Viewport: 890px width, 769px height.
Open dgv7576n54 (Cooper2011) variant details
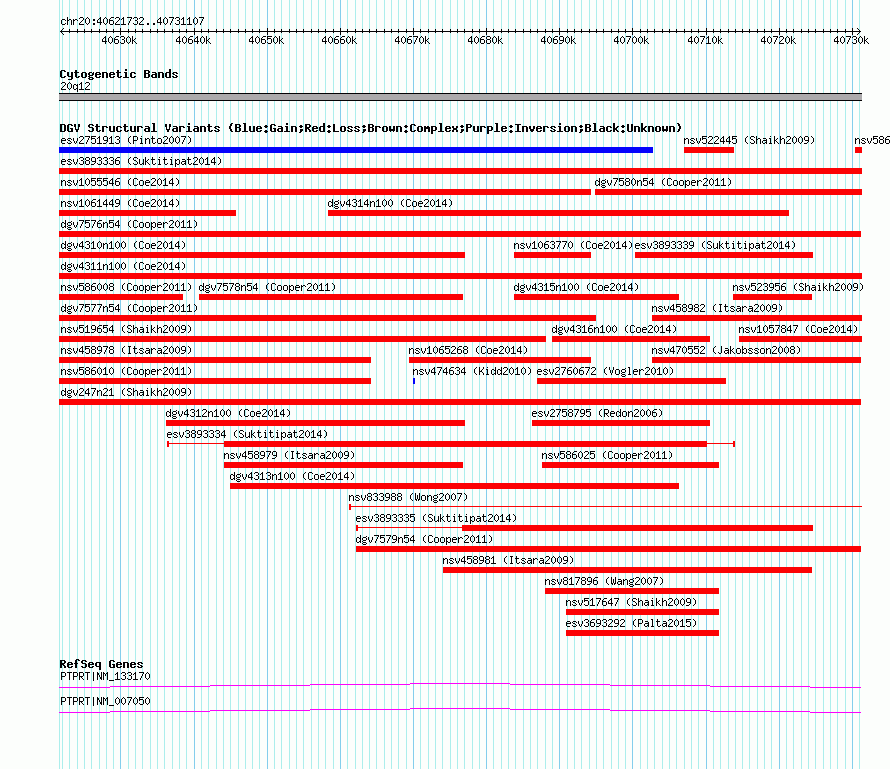click(460, 234)
